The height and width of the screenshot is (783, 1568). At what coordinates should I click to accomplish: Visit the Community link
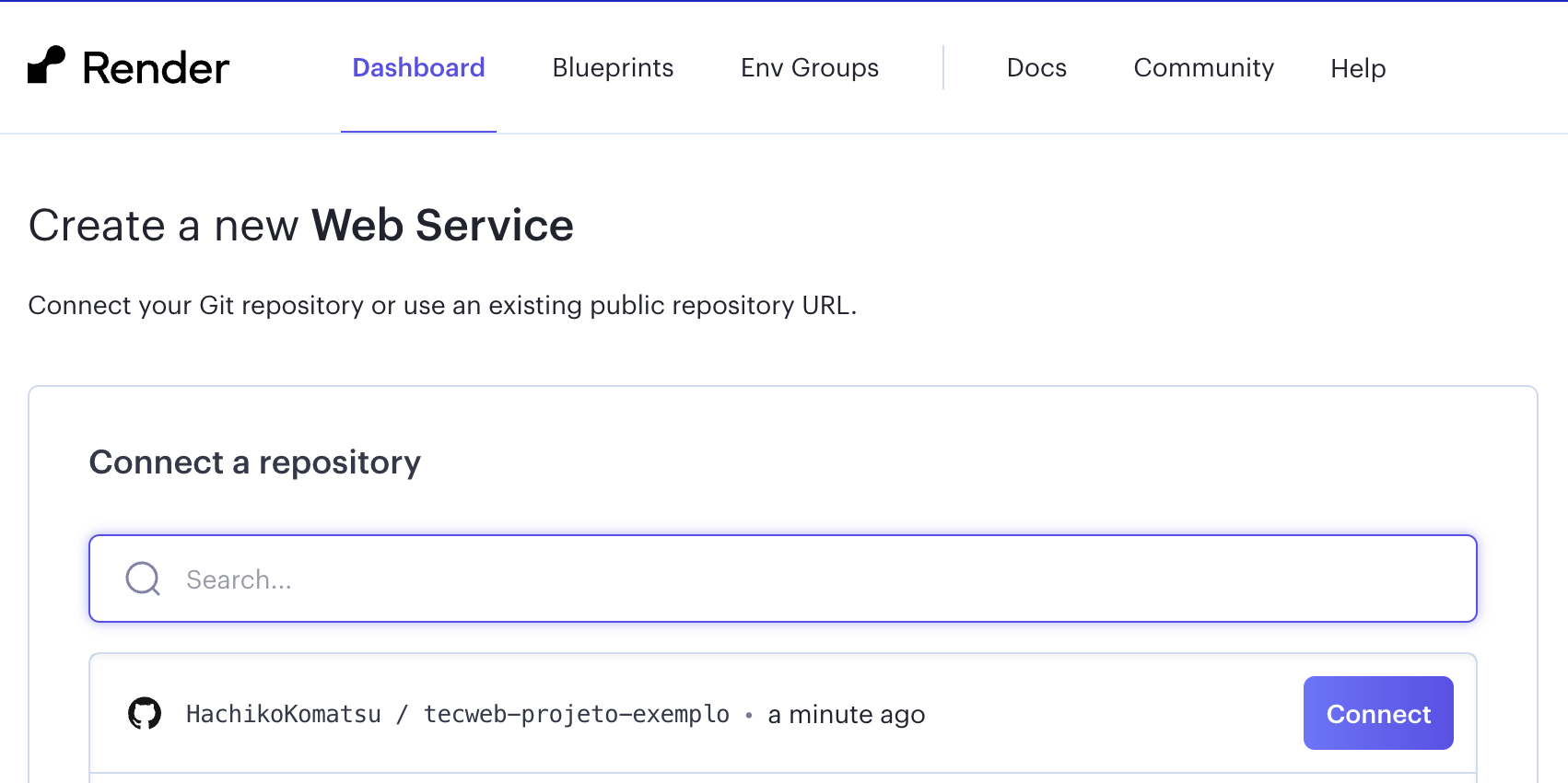(1203, 68)
